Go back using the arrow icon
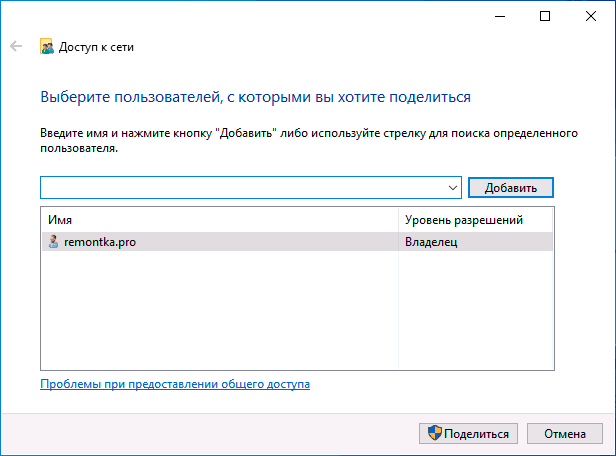Viewport: 616px width, 456px height. point(16,46)
